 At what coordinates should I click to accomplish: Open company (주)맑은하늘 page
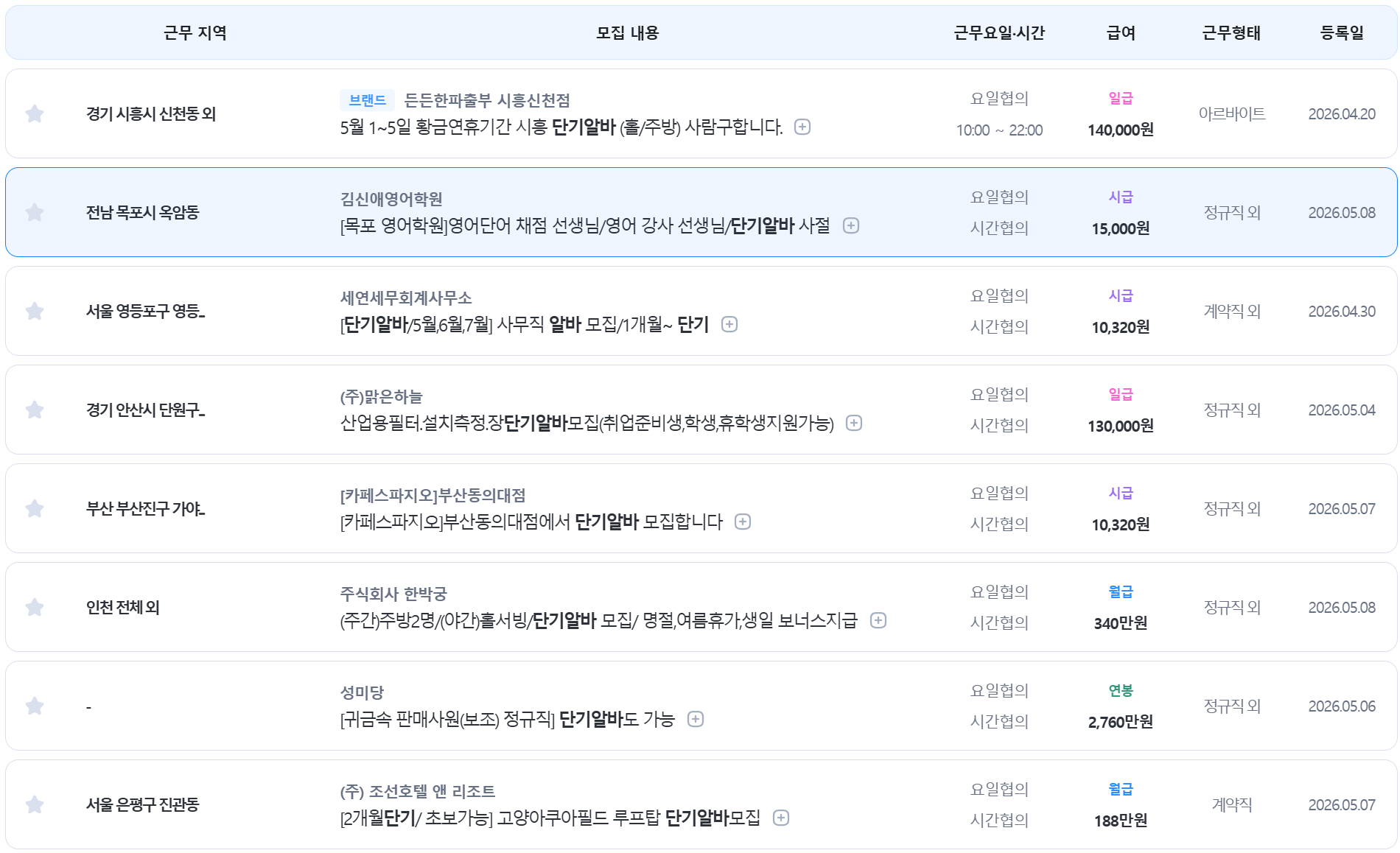point(381,396)
